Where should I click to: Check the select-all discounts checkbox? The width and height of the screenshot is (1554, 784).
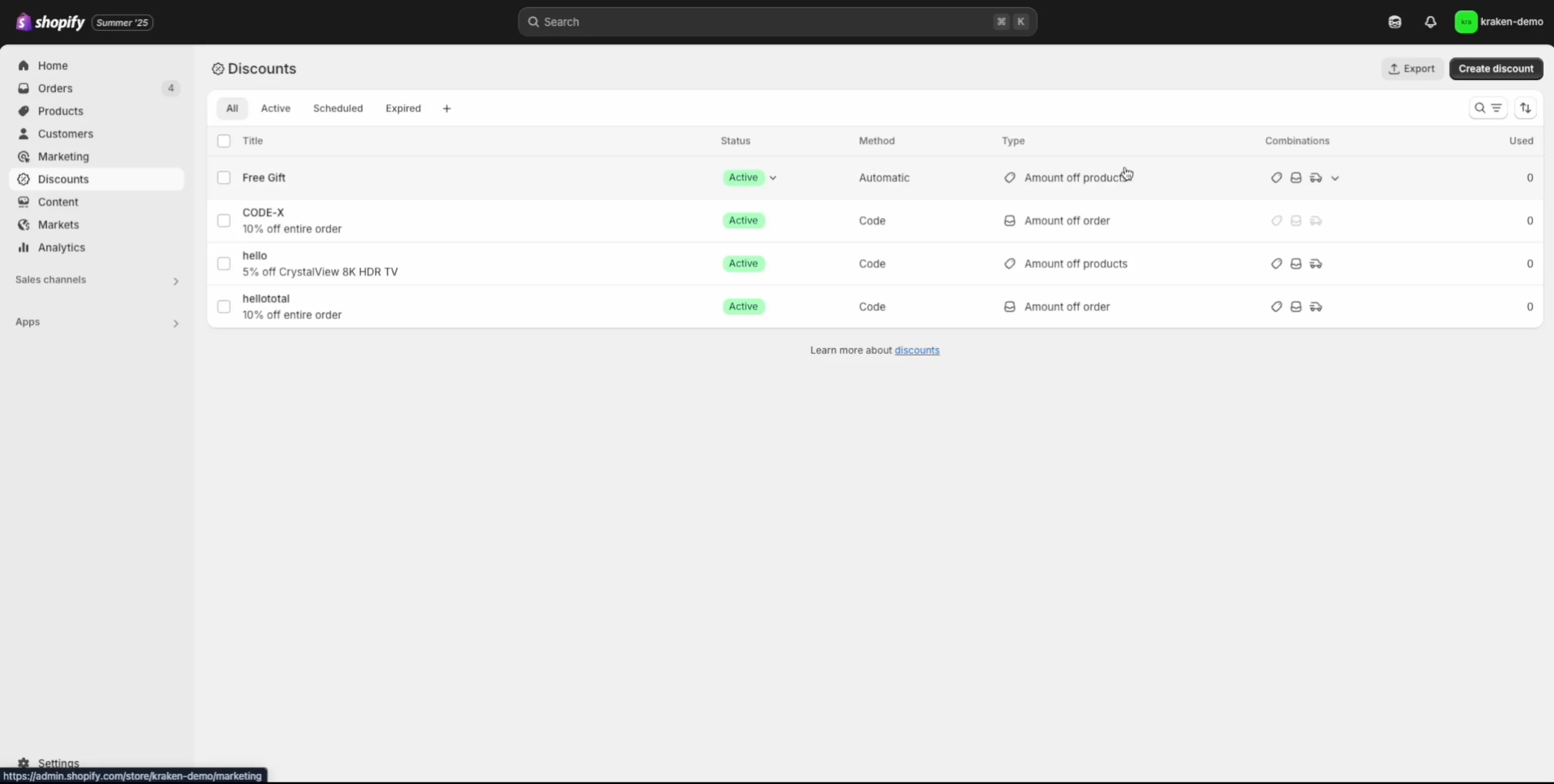coord(224,141)
